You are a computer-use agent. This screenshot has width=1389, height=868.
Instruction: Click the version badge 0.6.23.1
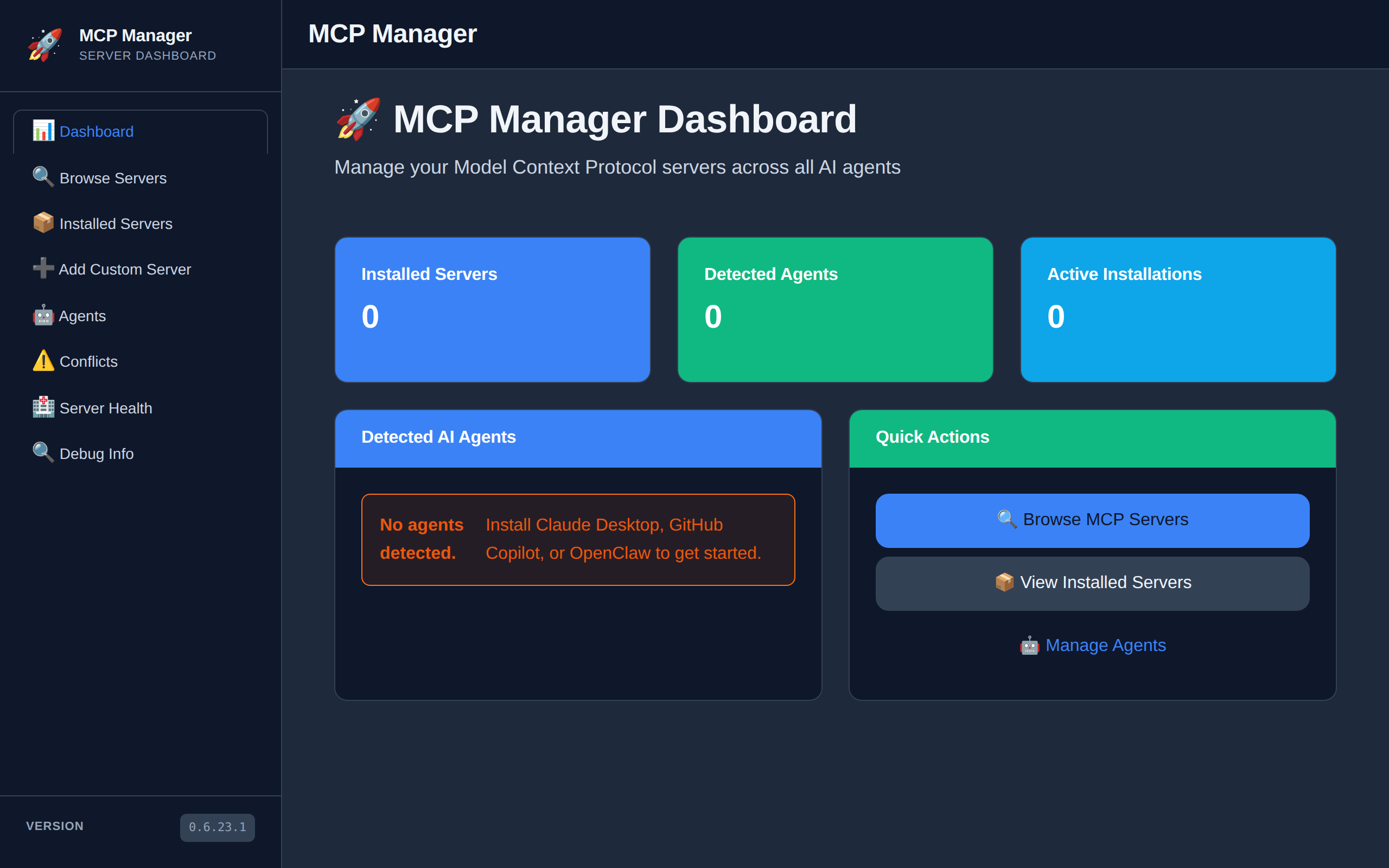coord(218,827)
